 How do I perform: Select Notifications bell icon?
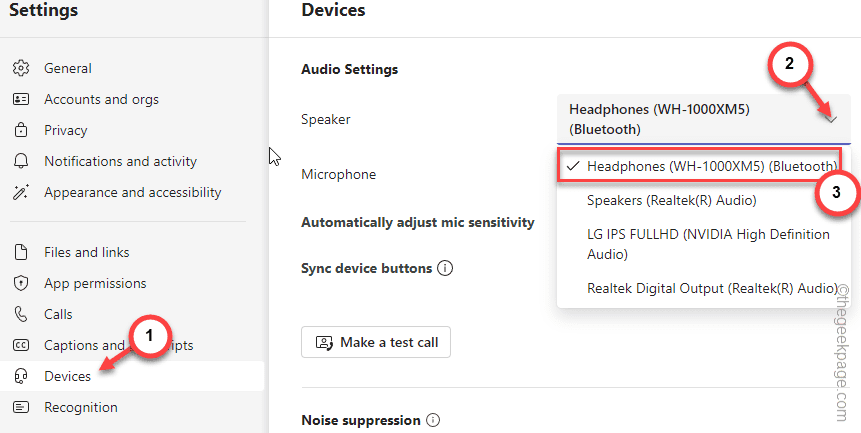pos(21,161)
